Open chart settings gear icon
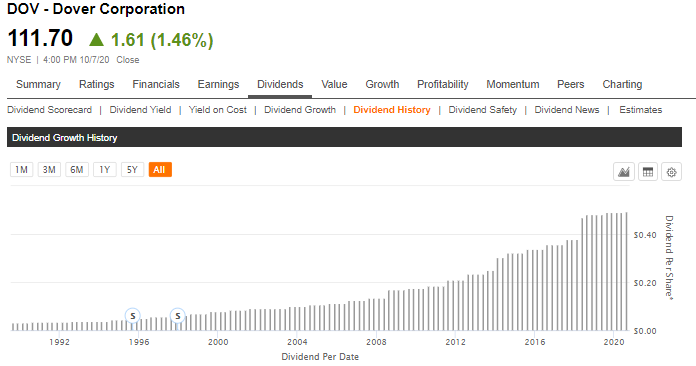This screenshot has width=696, height=366. coord(671,172)
